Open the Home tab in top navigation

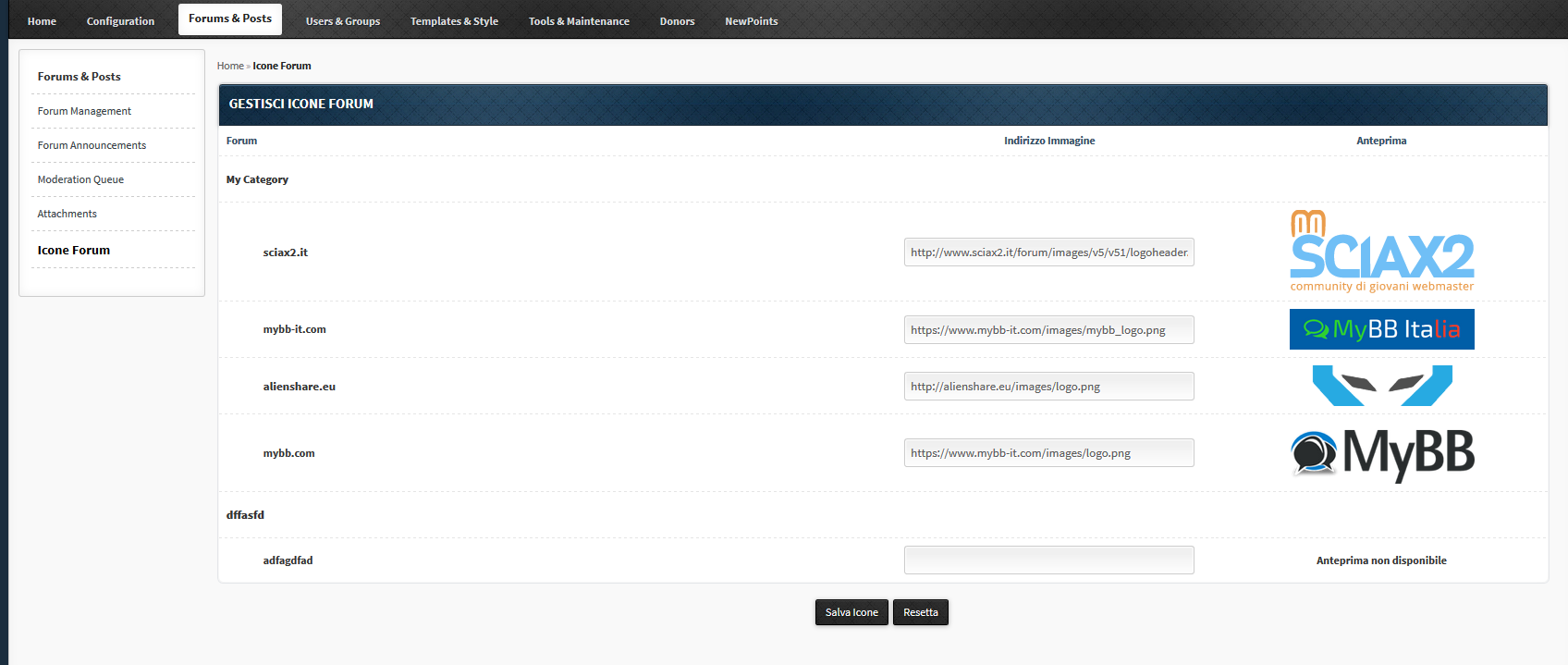coord(42,21)
